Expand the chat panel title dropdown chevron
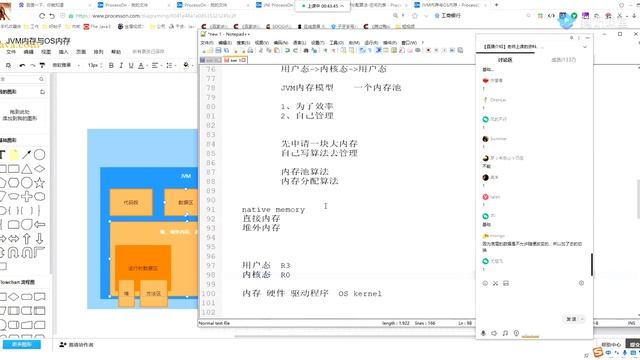Screen dimensions: 640x360 (584, 47)
